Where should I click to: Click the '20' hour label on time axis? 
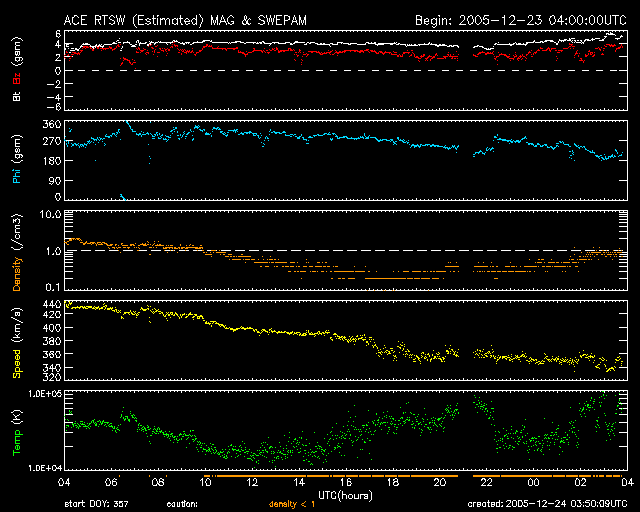click(x=440, y=482)
